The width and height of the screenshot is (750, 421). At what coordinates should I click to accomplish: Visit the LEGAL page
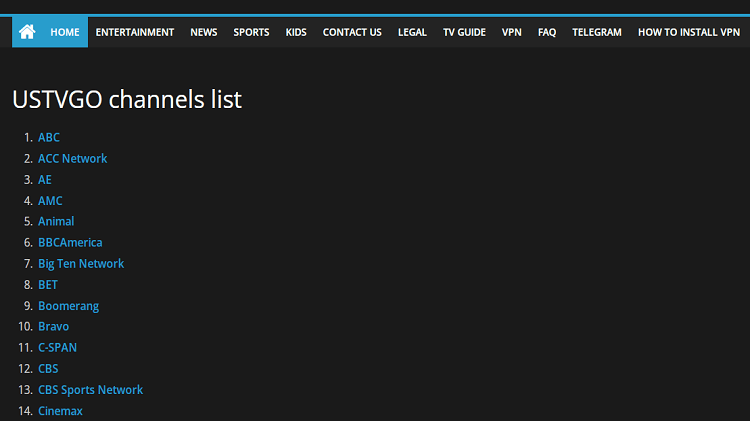(412, 32)
